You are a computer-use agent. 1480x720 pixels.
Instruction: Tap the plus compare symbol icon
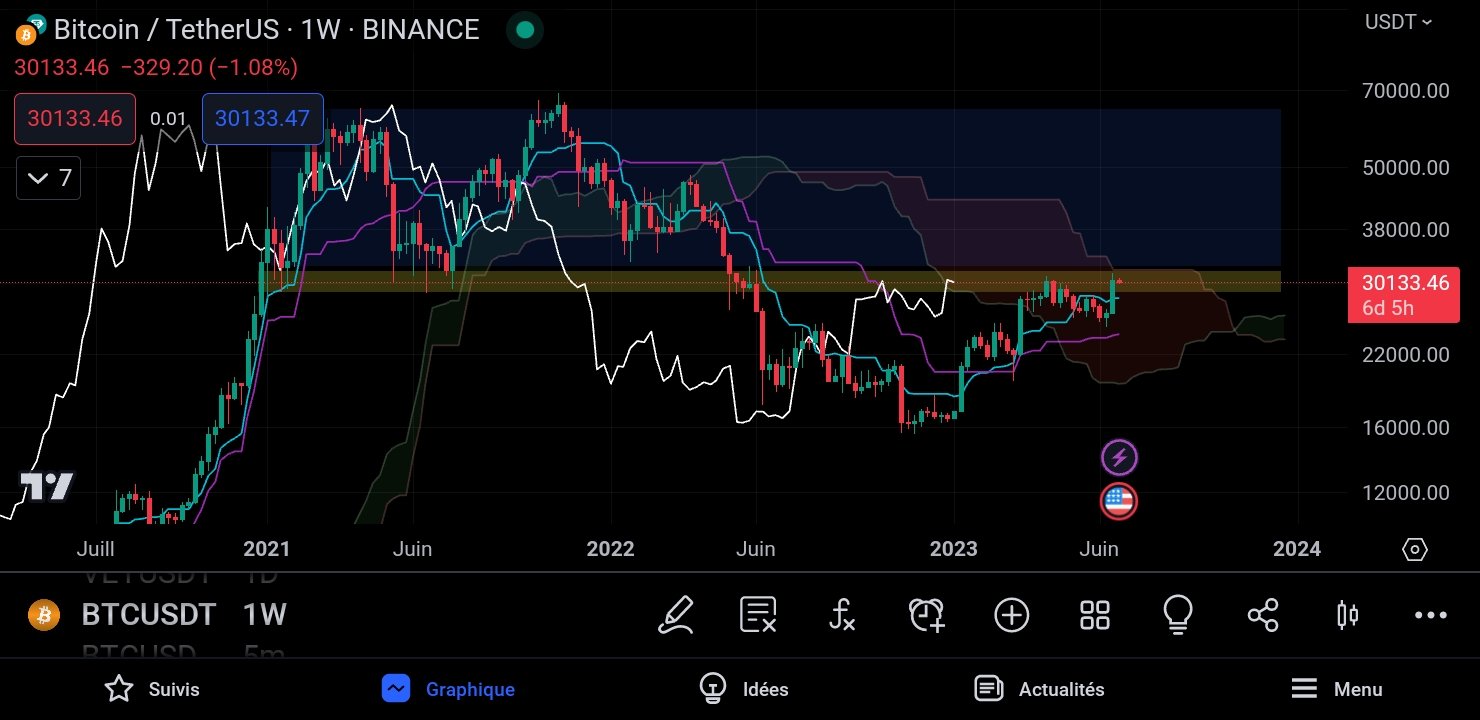pyautogui.click(x=1011, y=614)
